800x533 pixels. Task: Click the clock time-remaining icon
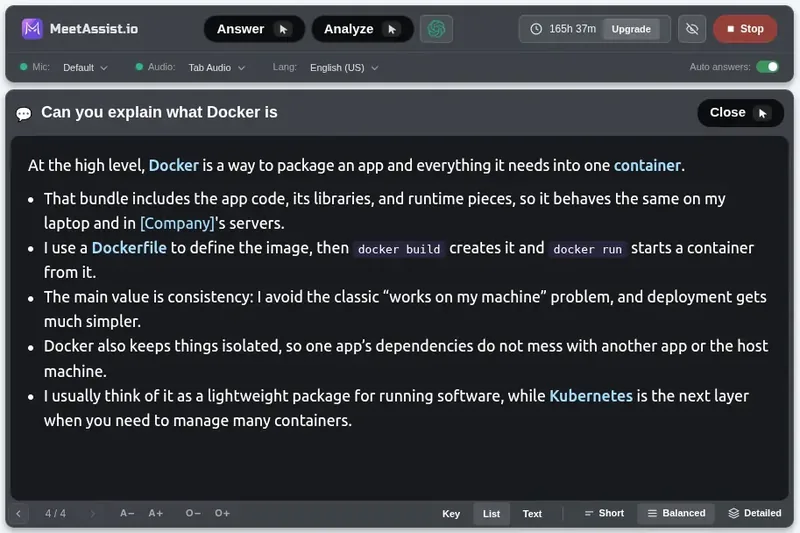pyautogui.click(x=536, y=29)
